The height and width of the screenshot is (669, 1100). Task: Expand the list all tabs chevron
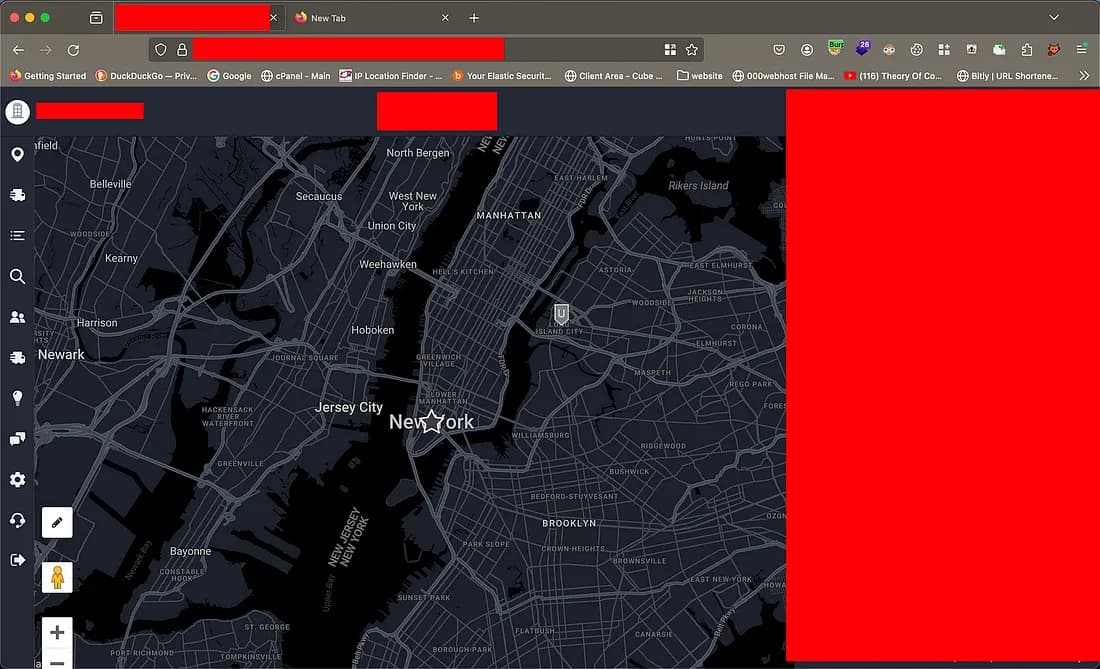pos(1053,18)
